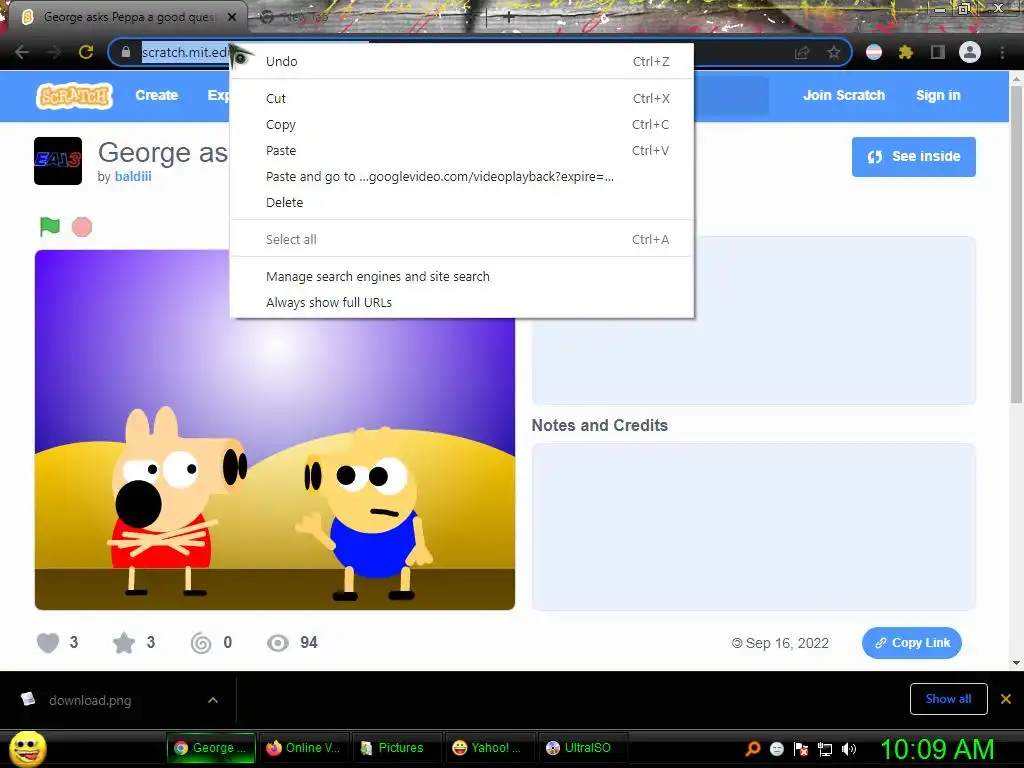This screenshot has height=768, width=1024.
Task: Click the smiley Start button
Action: [x=28, y=748]
